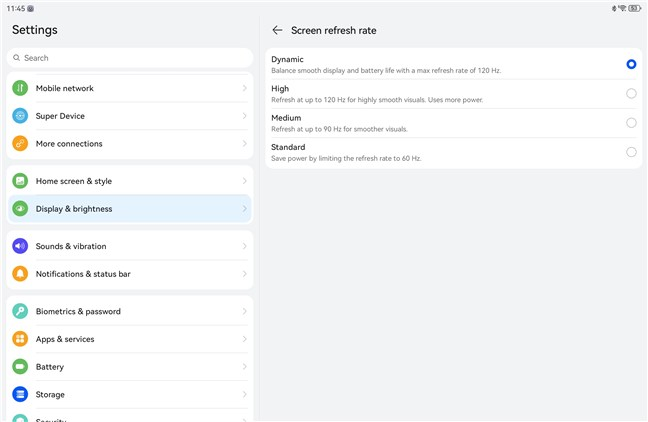Viewport: 648px width, 422px height.
Task: Click the orange More connections link icon
Action: [x=20, y=143]
